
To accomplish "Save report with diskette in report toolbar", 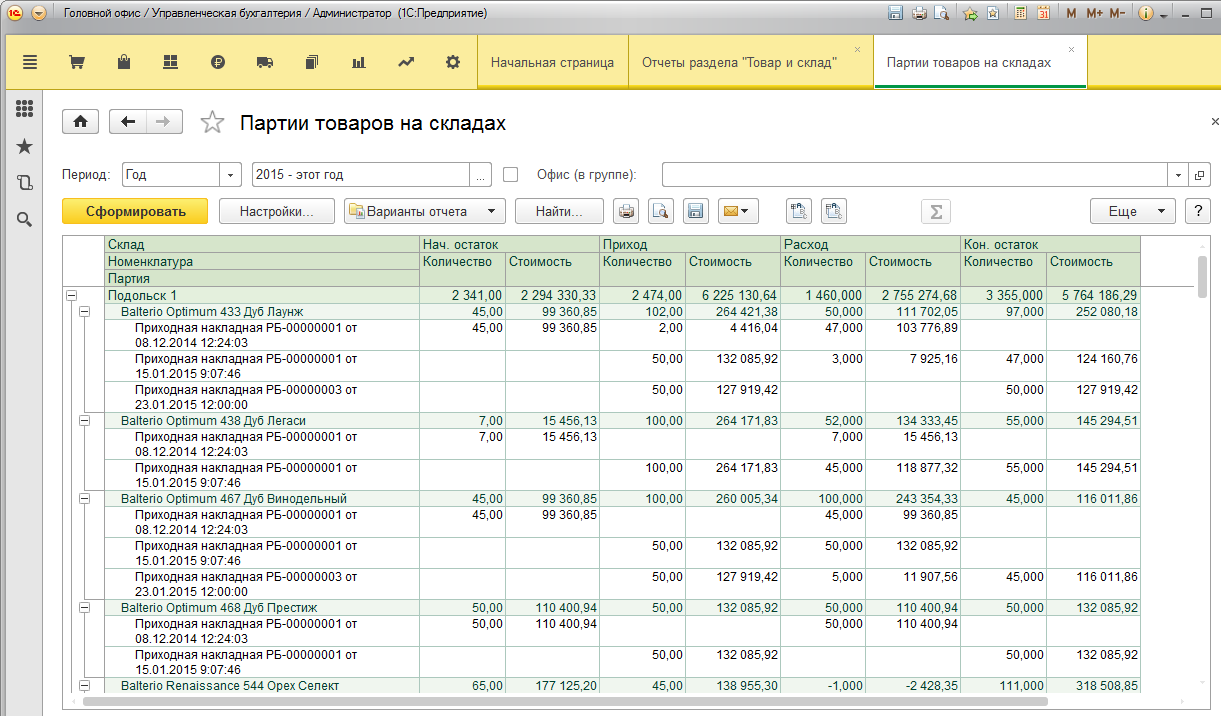I will [x=695, y=211].
